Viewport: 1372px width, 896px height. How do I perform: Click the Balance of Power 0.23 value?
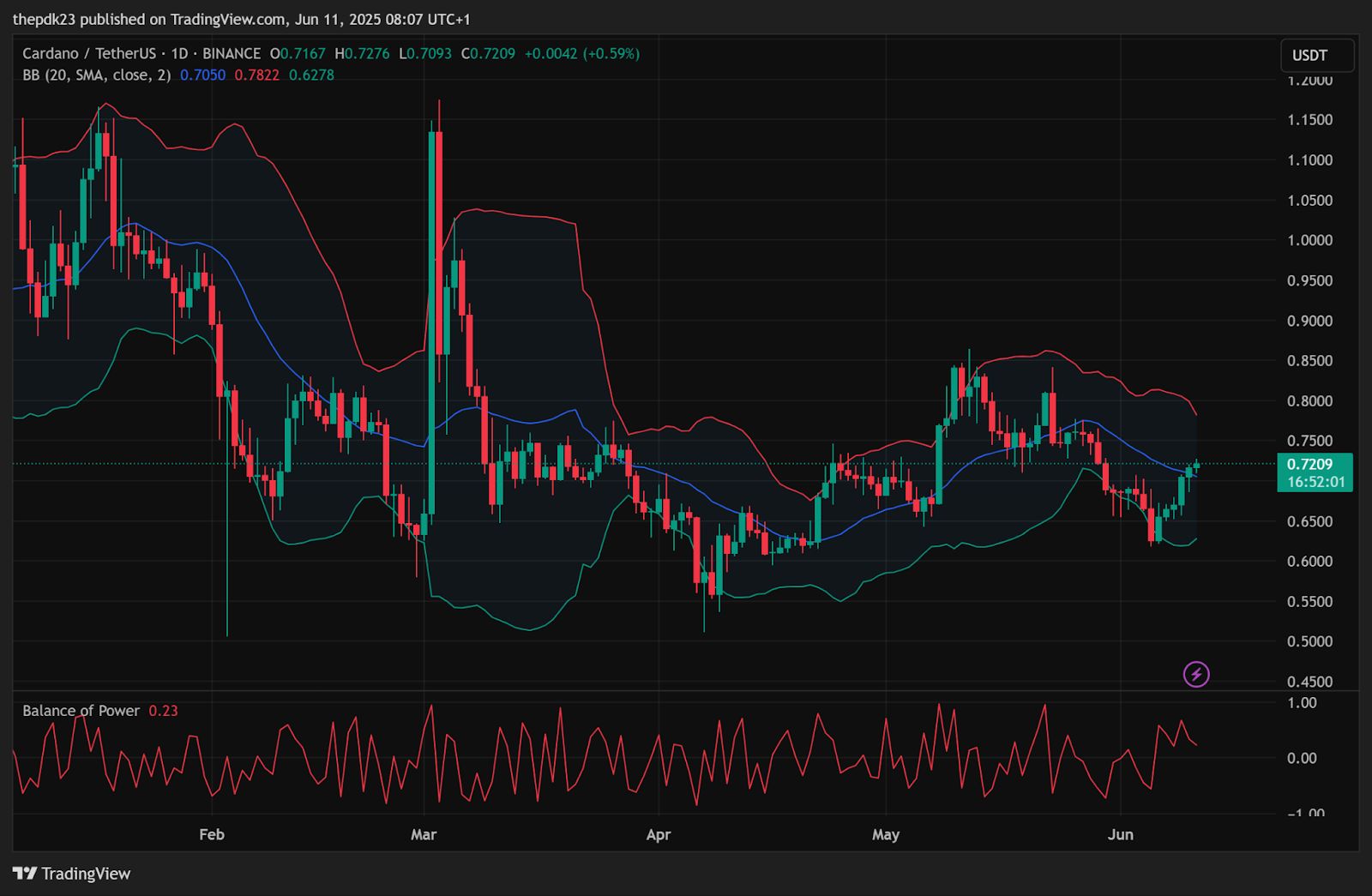tap(163, 711)
